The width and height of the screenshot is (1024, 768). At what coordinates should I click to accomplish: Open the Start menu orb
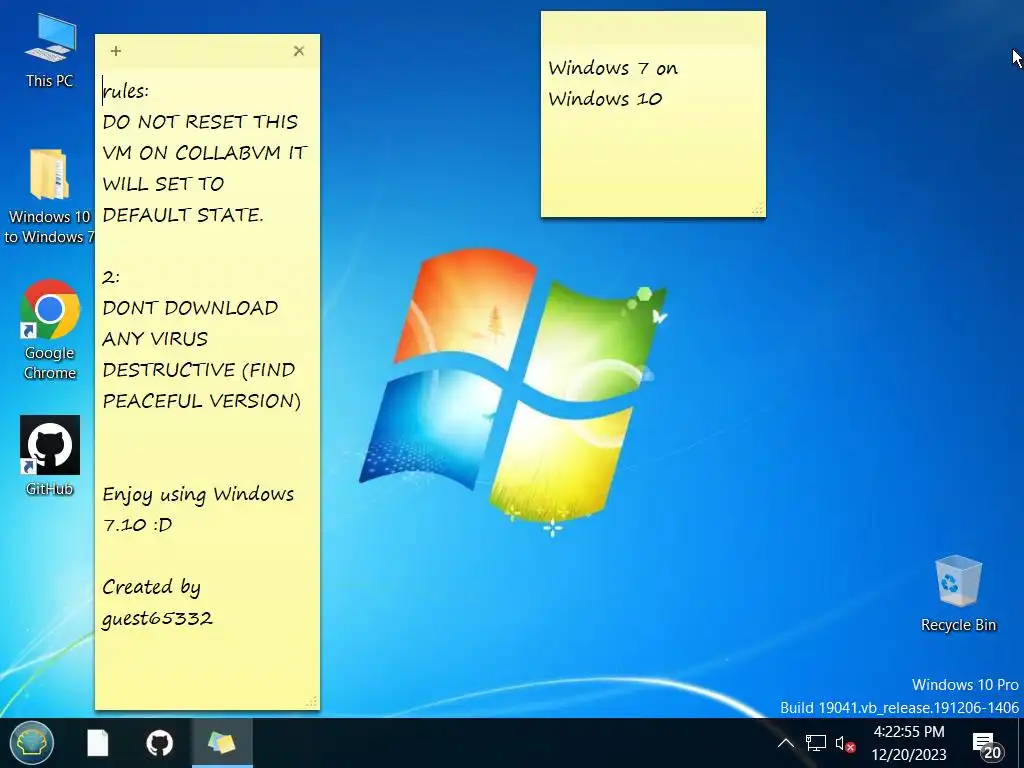coord(31,743)
